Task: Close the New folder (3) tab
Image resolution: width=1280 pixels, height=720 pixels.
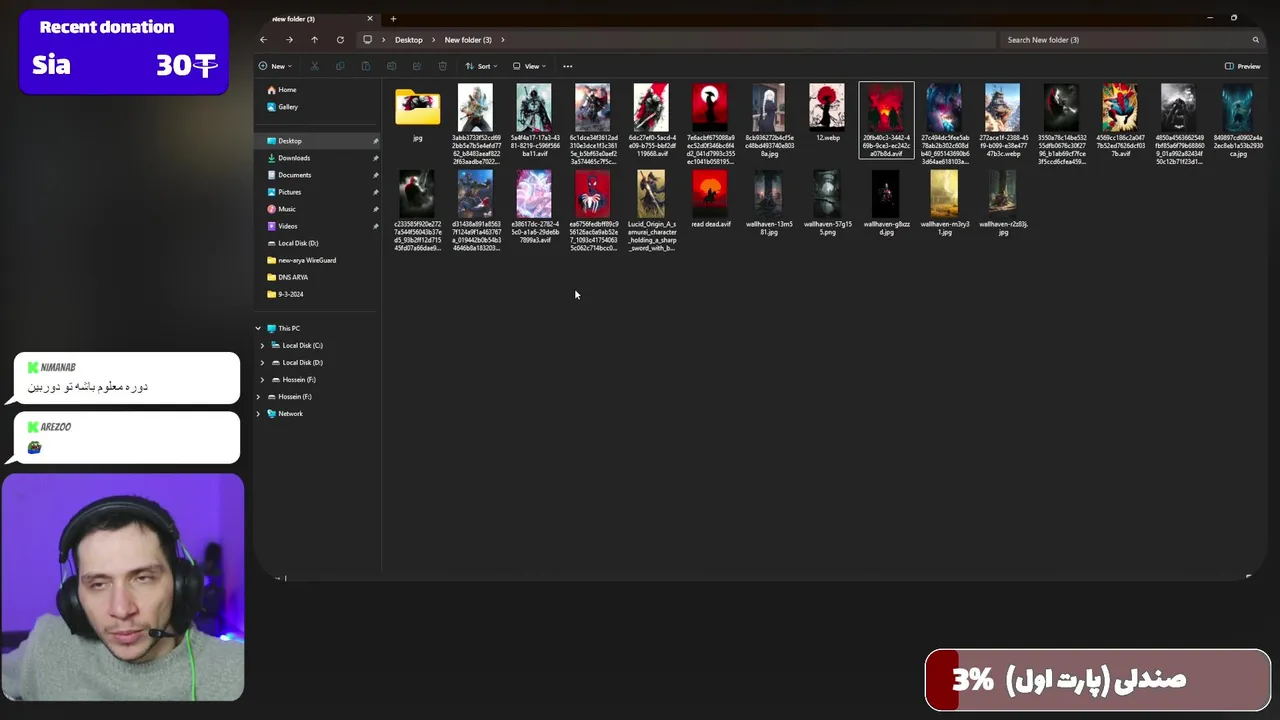Action: (x=370, y=18)
